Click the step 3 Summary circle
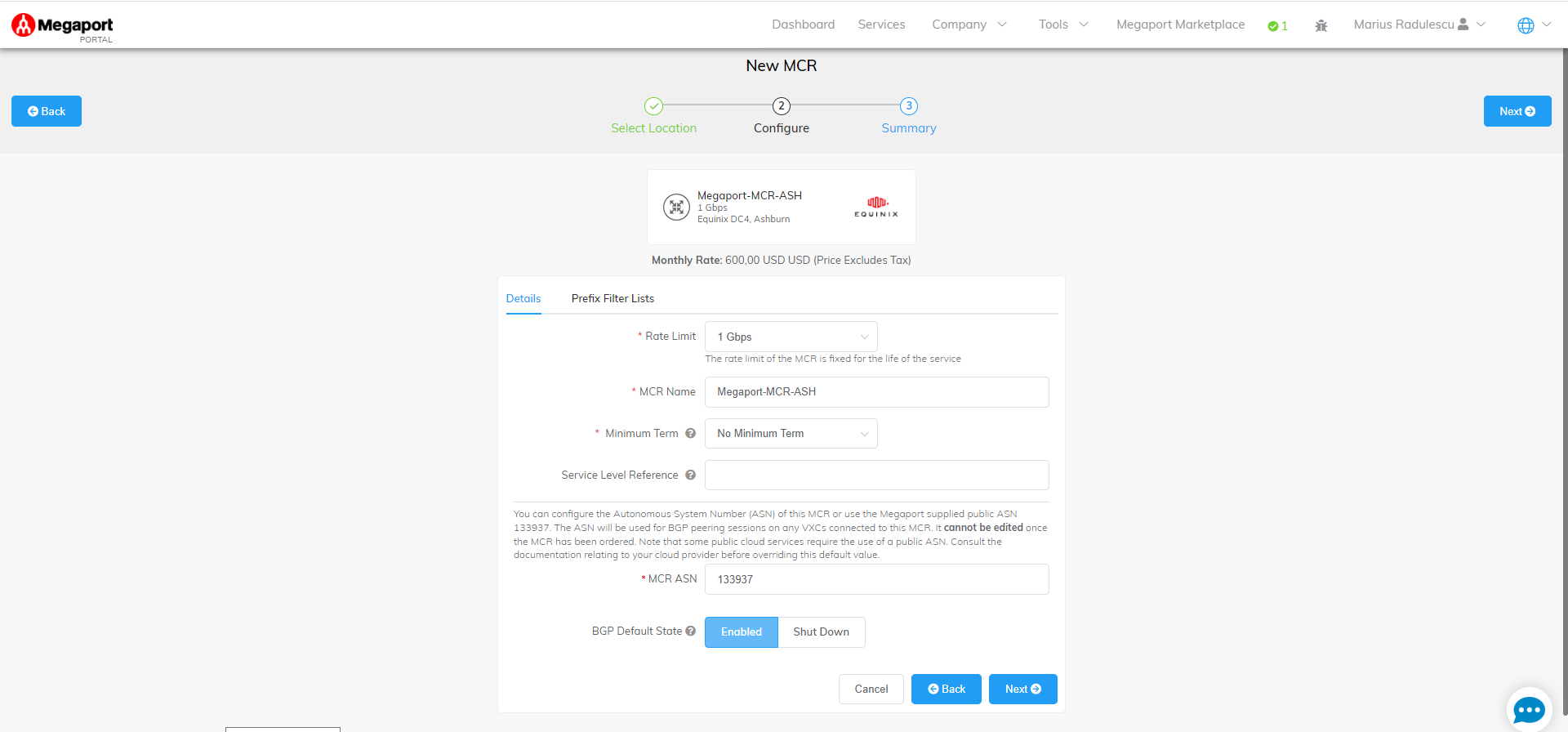The width and height of the screenshot is (1568, 732). click(909, 106)
